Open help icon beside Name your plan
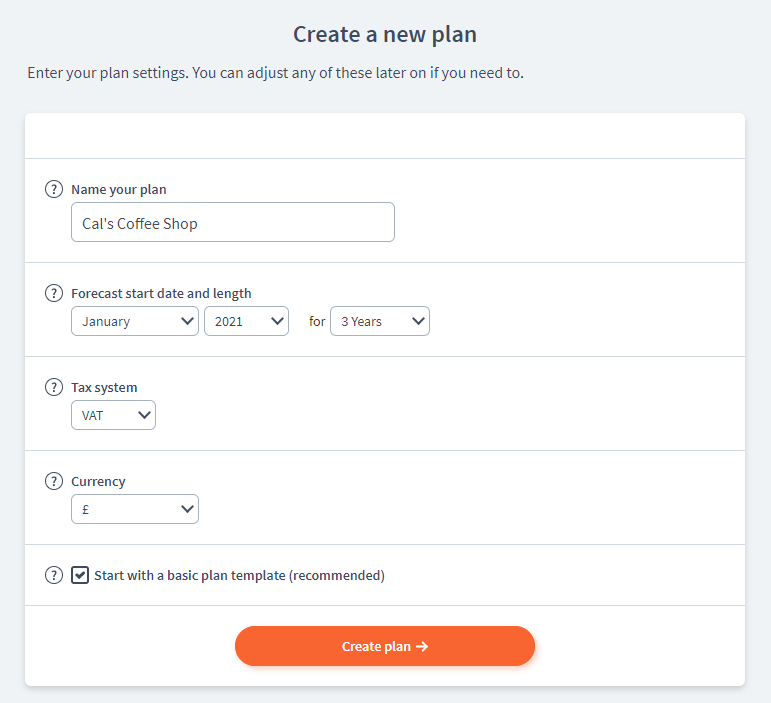This screenshot has height=703, width=771. click(54, 189)
